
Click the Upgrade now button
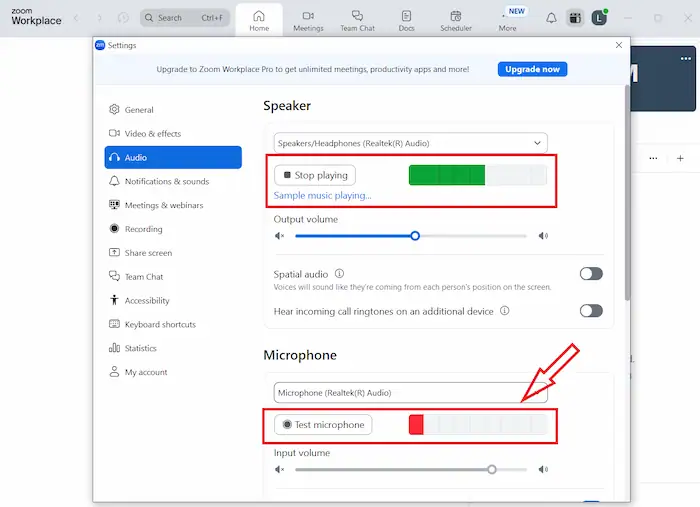point(532,69)
